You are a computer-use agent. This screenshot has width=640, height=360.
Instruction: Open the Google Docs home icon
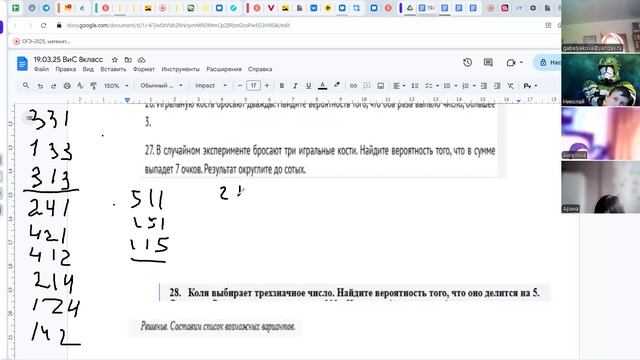coord(22,64)
